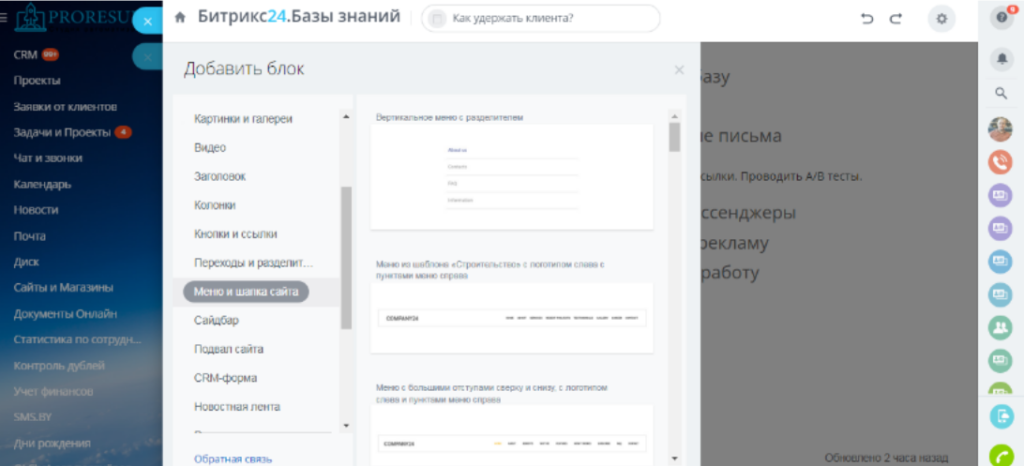Add the vertical menu with separator block
The height and width of the screenshot is (466, 1024).
[x=512, y=176]
